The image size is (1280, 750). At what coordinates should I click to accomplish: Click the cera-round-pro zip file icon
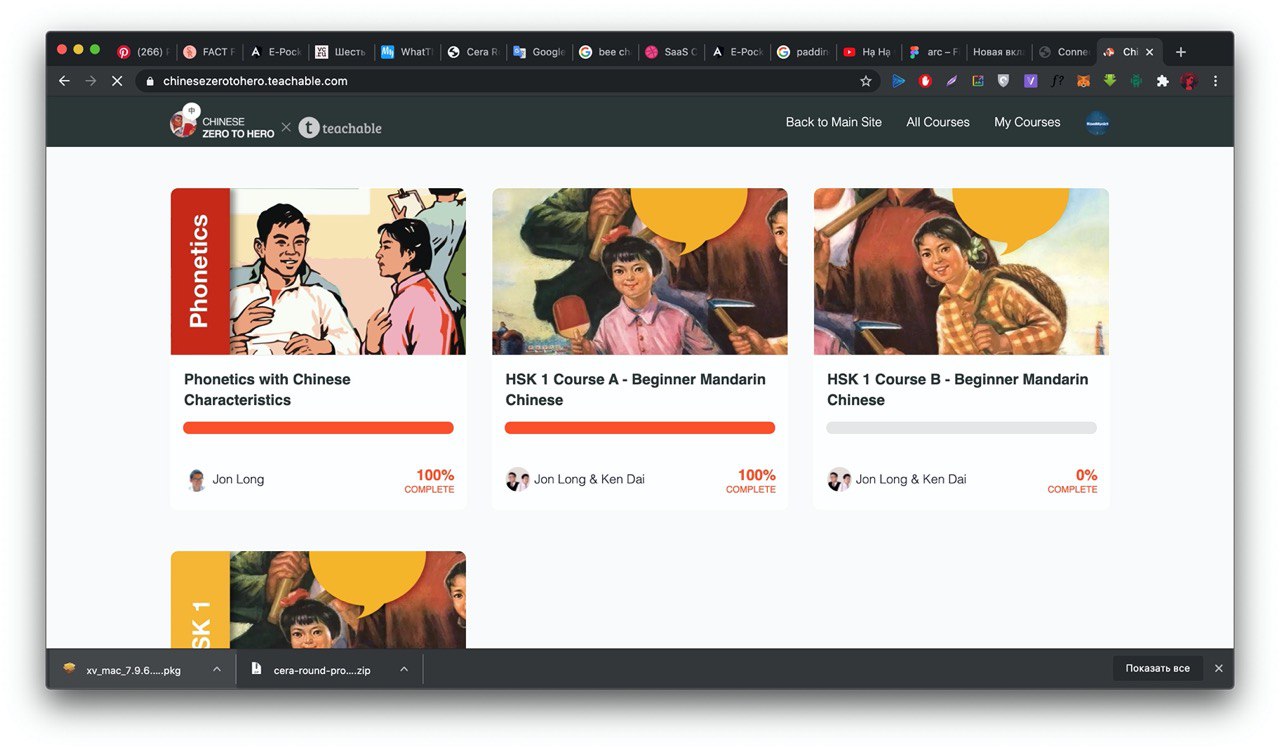(x=256, y=669)
